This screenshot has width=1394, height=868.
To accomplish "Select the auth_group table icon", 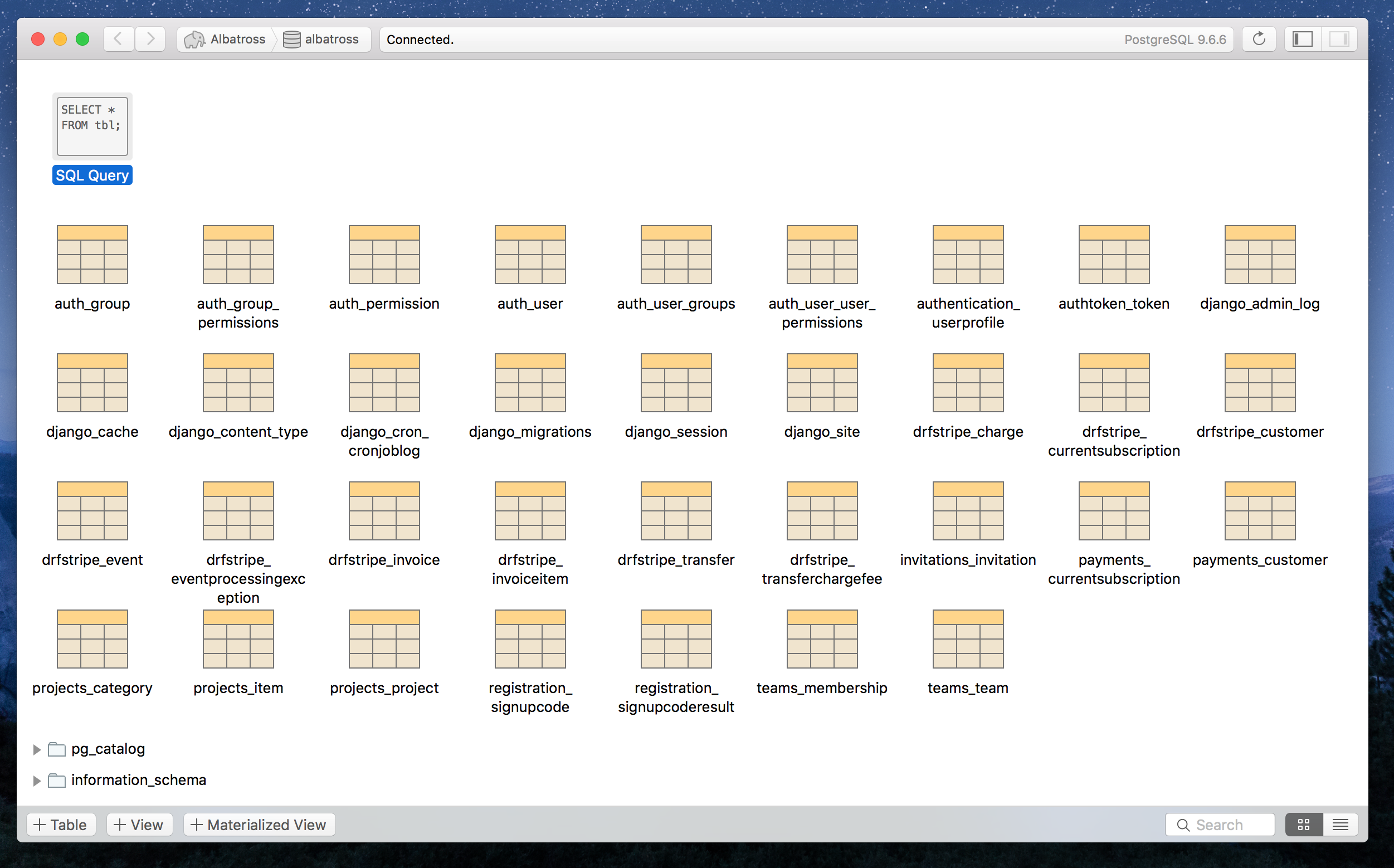I will click(x=92, y=254).
